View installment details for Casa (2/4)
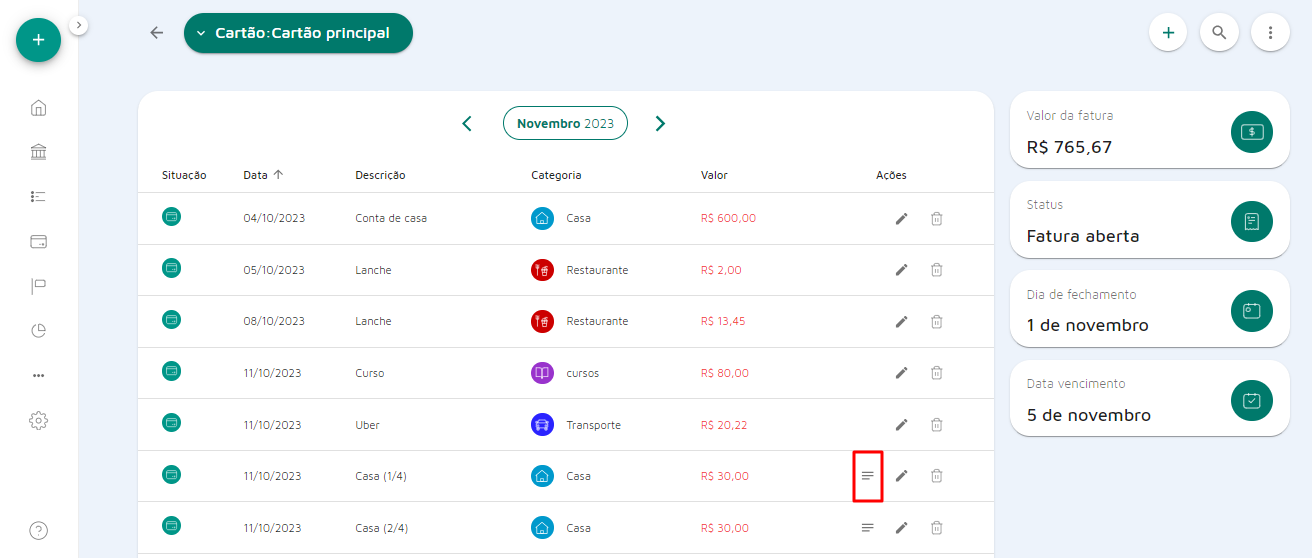The height and width of the screenshot is (558, 1312). pyautogui.click(x=868, y=528)
